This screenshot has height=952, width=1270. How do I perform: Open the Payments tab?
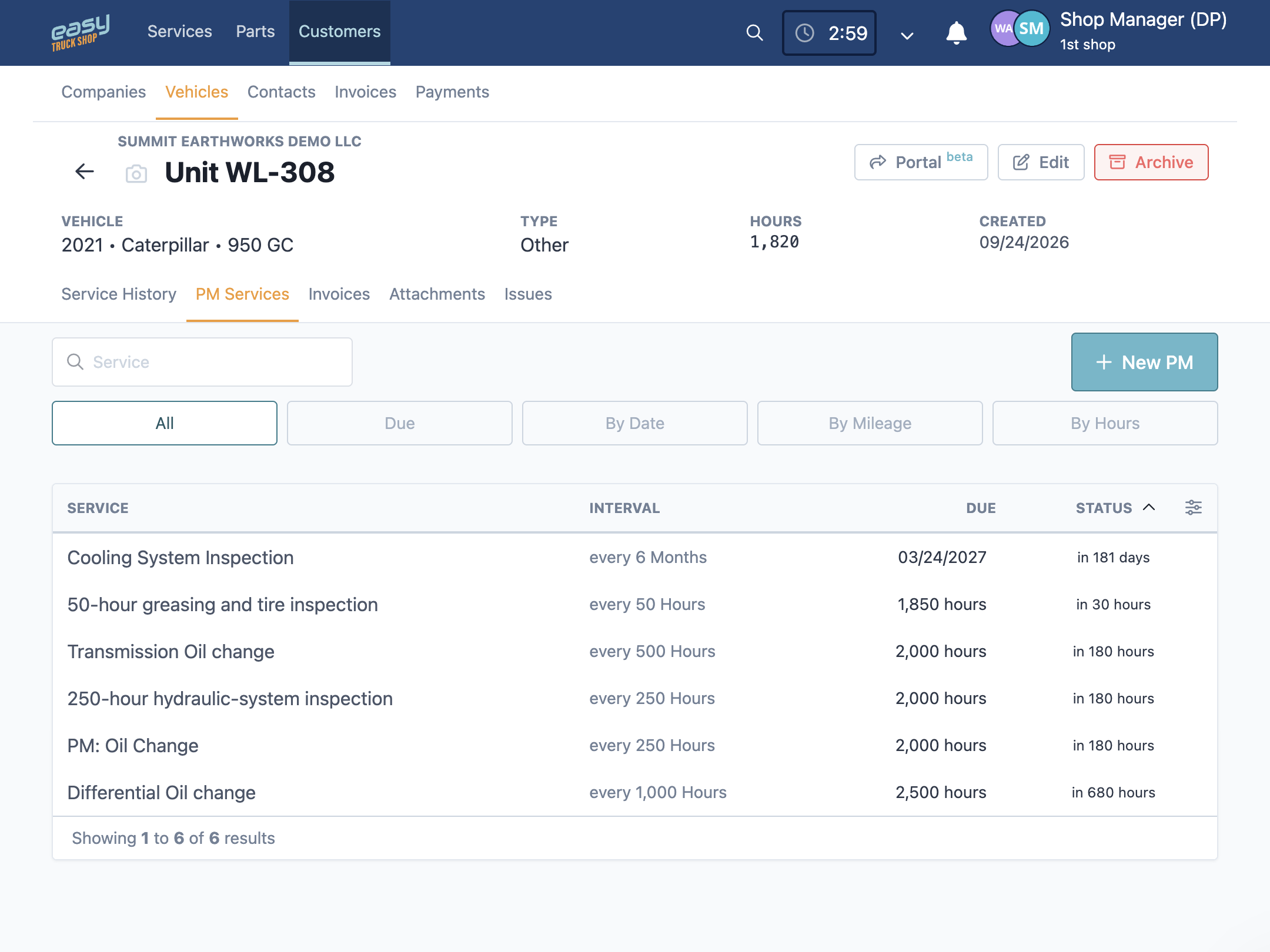pyautogui.click(x=452, y=92)
